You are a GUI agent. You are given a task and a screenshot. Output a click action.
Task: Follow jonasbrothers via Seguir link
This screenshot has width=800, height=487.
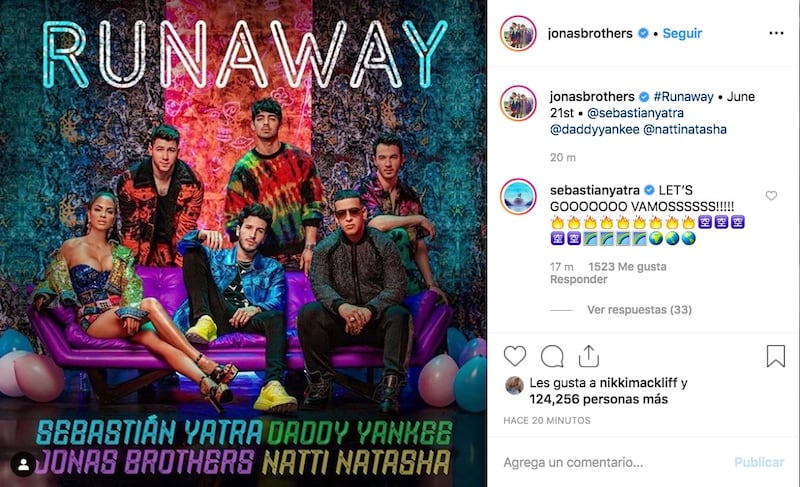point(682,34)
